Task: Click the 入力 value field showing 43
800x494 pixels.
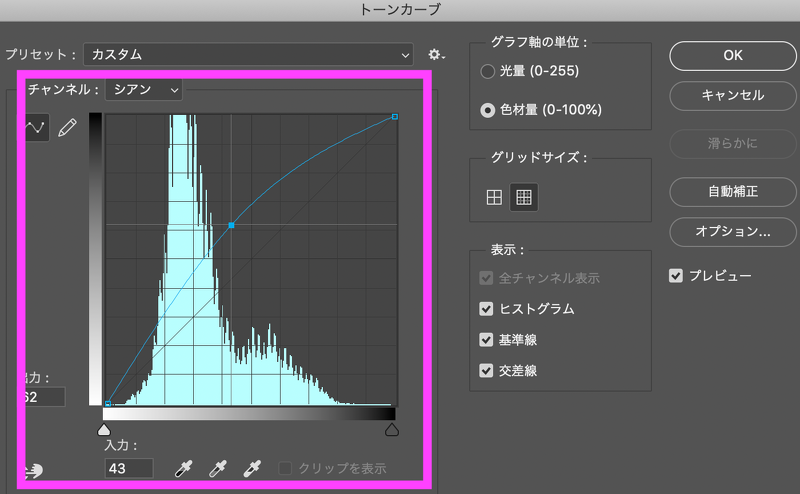Action: (129, 468)
